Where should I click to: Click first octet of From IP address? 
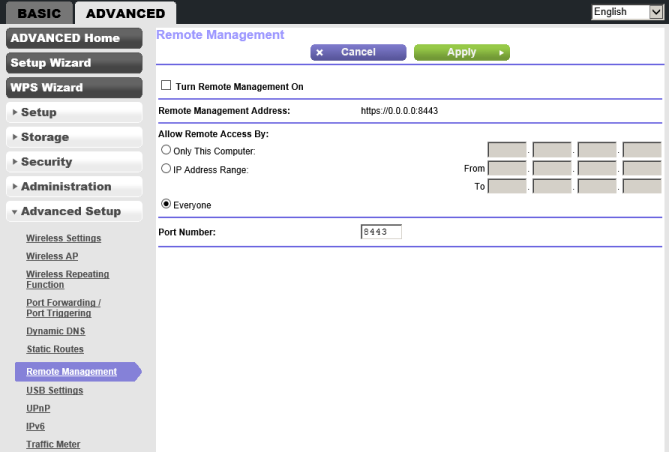click(x=507, y=168)
